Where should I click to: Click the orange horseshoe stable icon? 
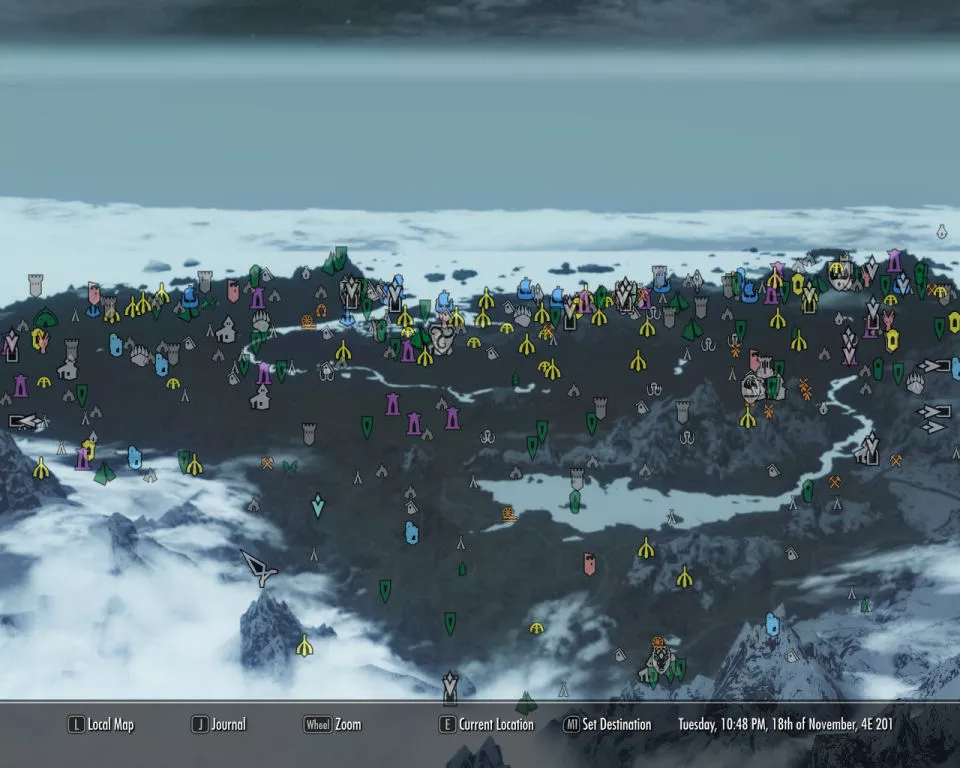pos(321,310)
